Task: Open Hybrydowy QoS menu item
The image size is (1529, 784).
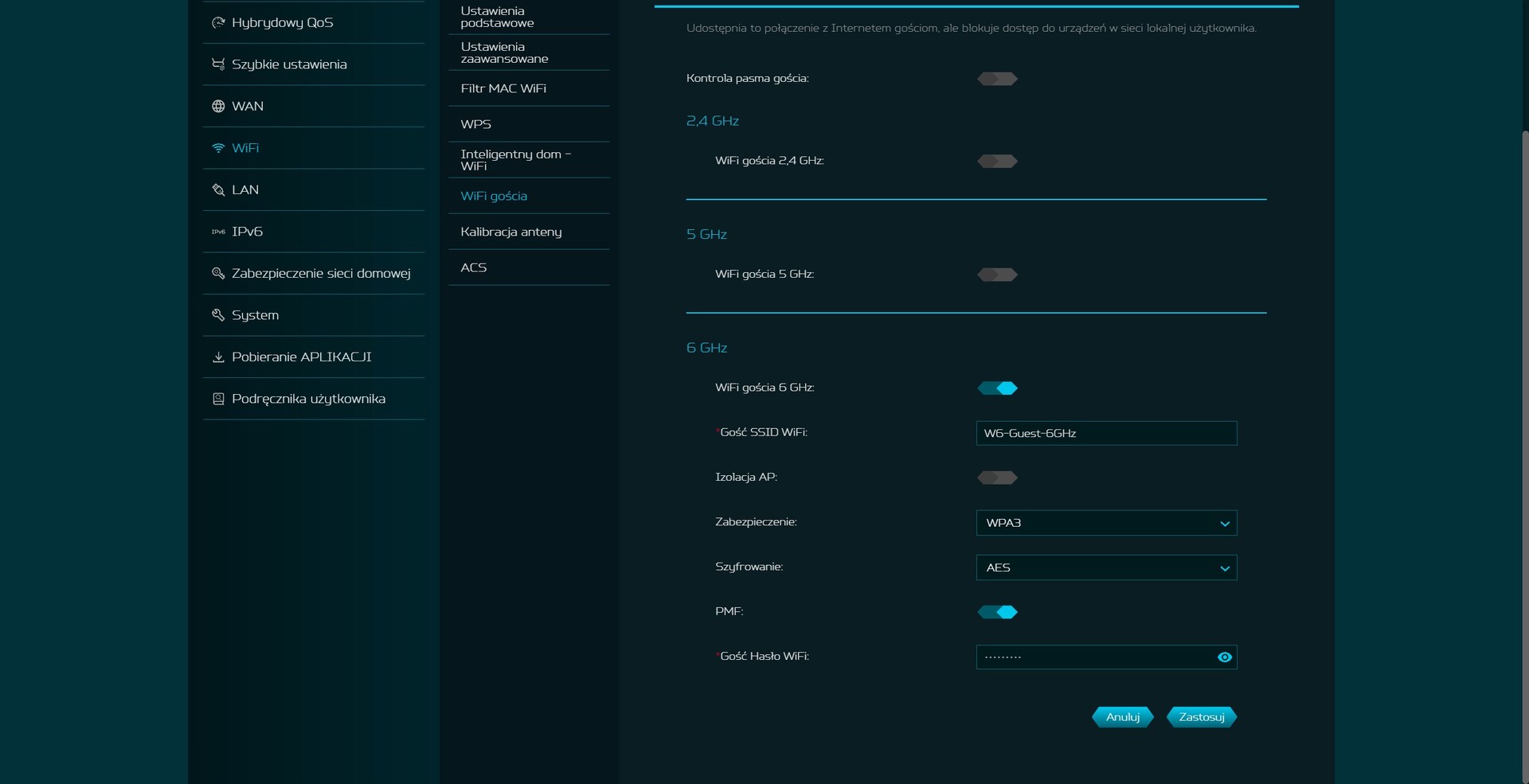Action: coord(314,22)
